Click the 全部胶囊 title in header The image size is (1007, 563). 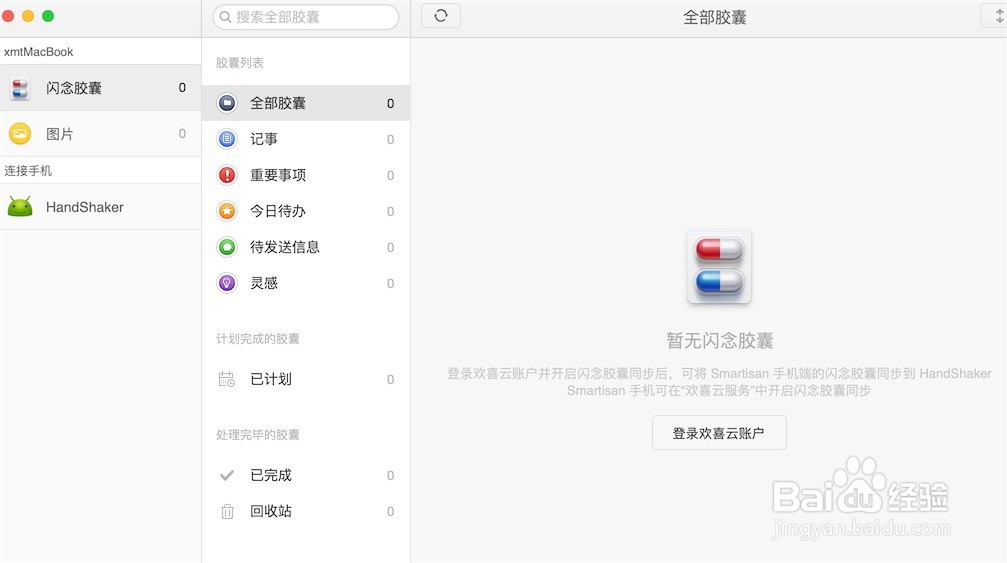(x=714, y=17)
